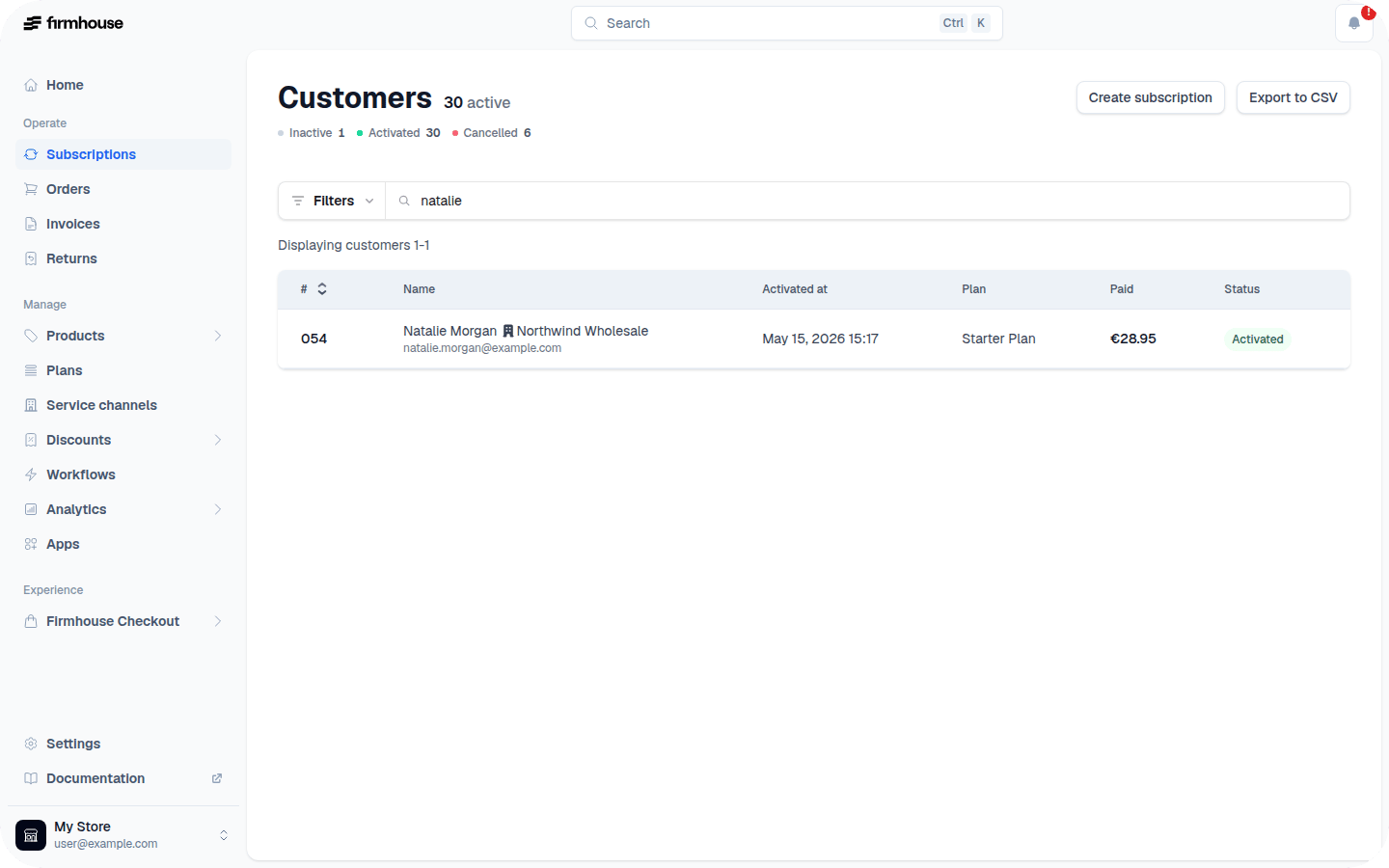Expand the Analytics submenu chevron

coord(218,509)
